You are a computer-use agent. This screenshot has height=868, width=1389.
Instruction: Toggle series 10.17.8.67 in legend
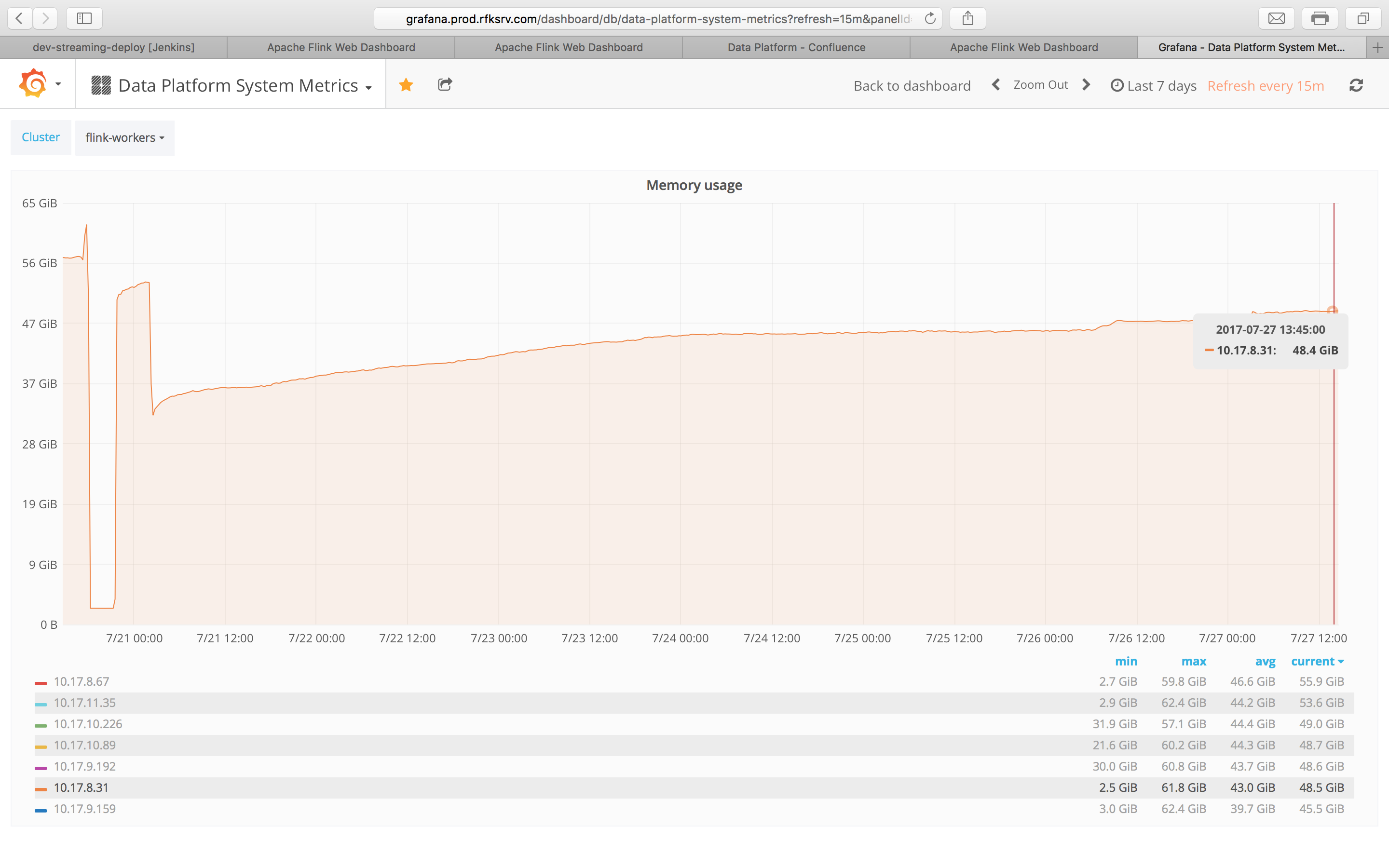pos(81,681)
